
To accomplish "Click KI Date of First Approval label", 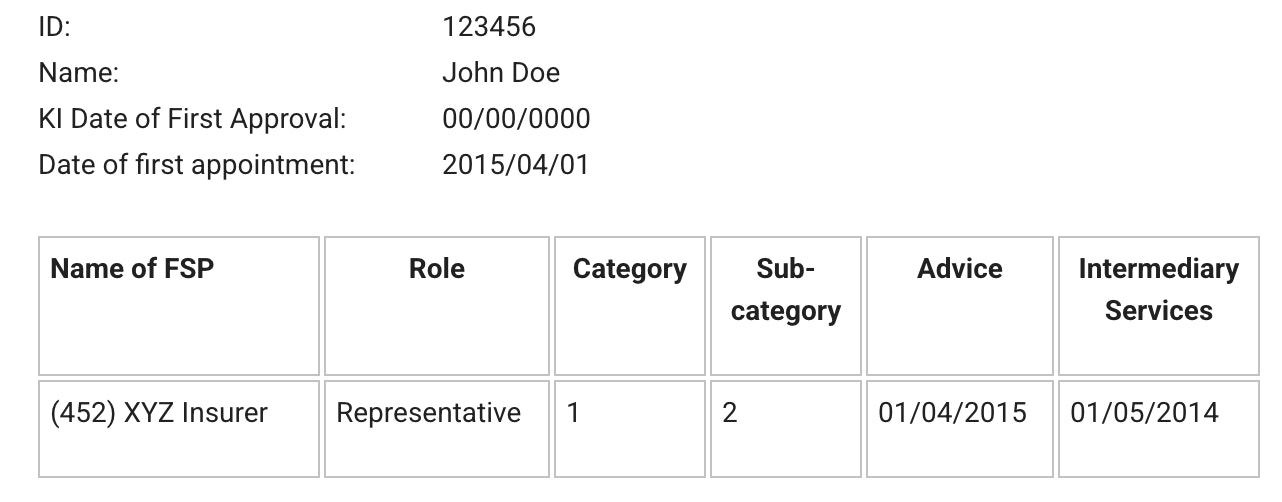I will pyautogui.click(x=192, y=119).
